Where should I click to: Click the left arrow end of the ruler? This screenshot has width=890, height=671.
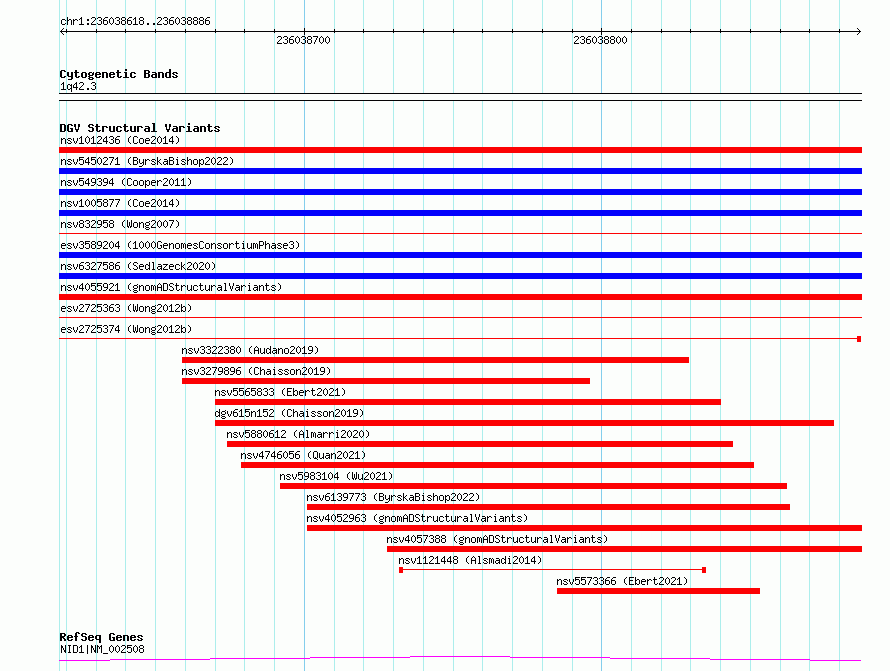[62, 32]
